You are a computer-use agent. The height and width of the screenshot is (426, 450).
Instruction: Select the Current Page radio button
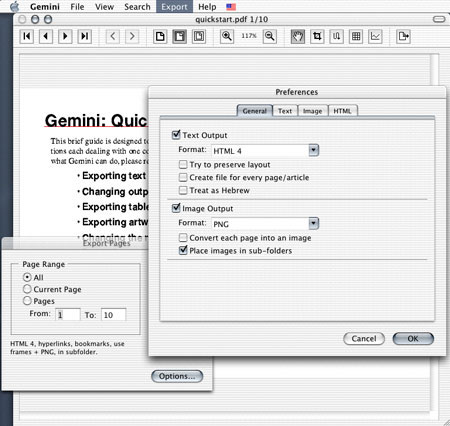point(27,289)
